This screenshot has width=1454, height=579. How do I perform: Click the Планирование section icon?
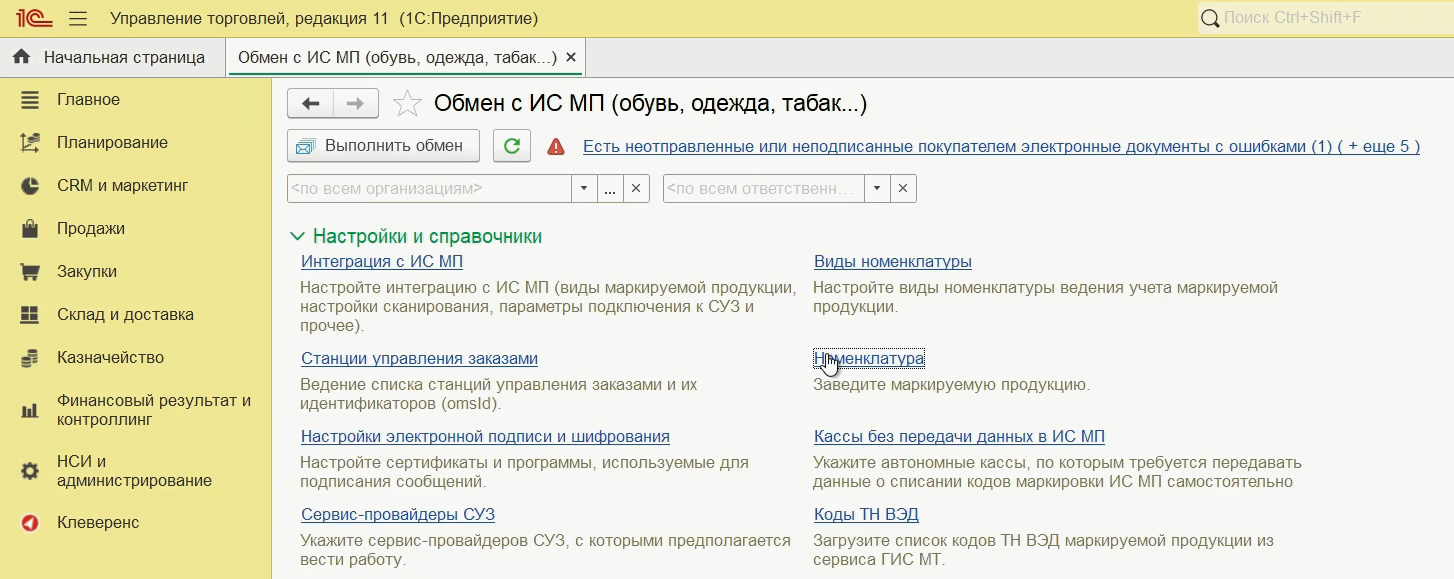[x=29, y=143]
